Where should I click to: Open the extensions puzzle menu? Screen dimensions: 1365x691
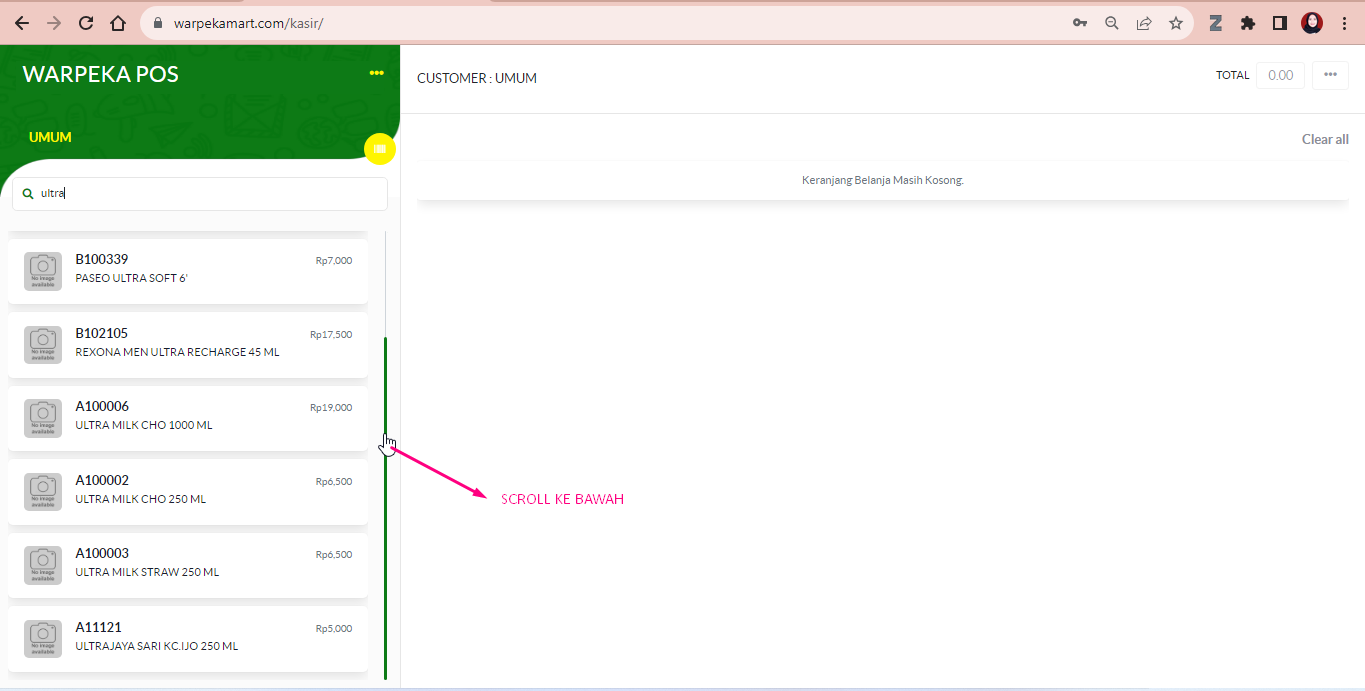point(1248,23)
